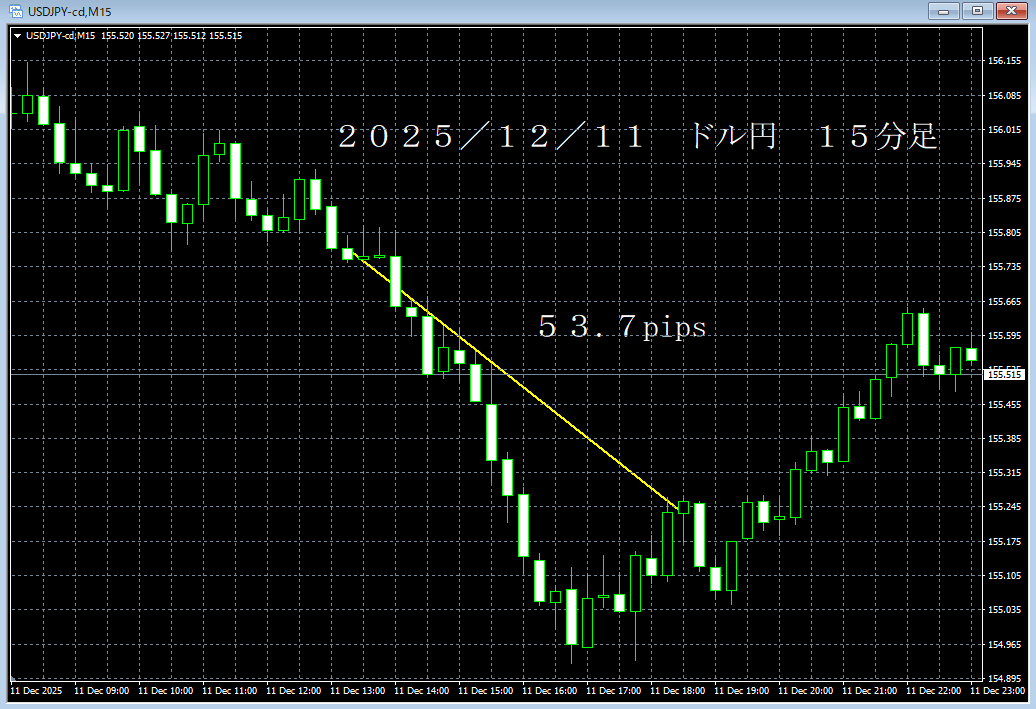This screenshot has height=709, width=1036.
Task: Click the minimize button of the chart window
Action: tap(944, 11)
